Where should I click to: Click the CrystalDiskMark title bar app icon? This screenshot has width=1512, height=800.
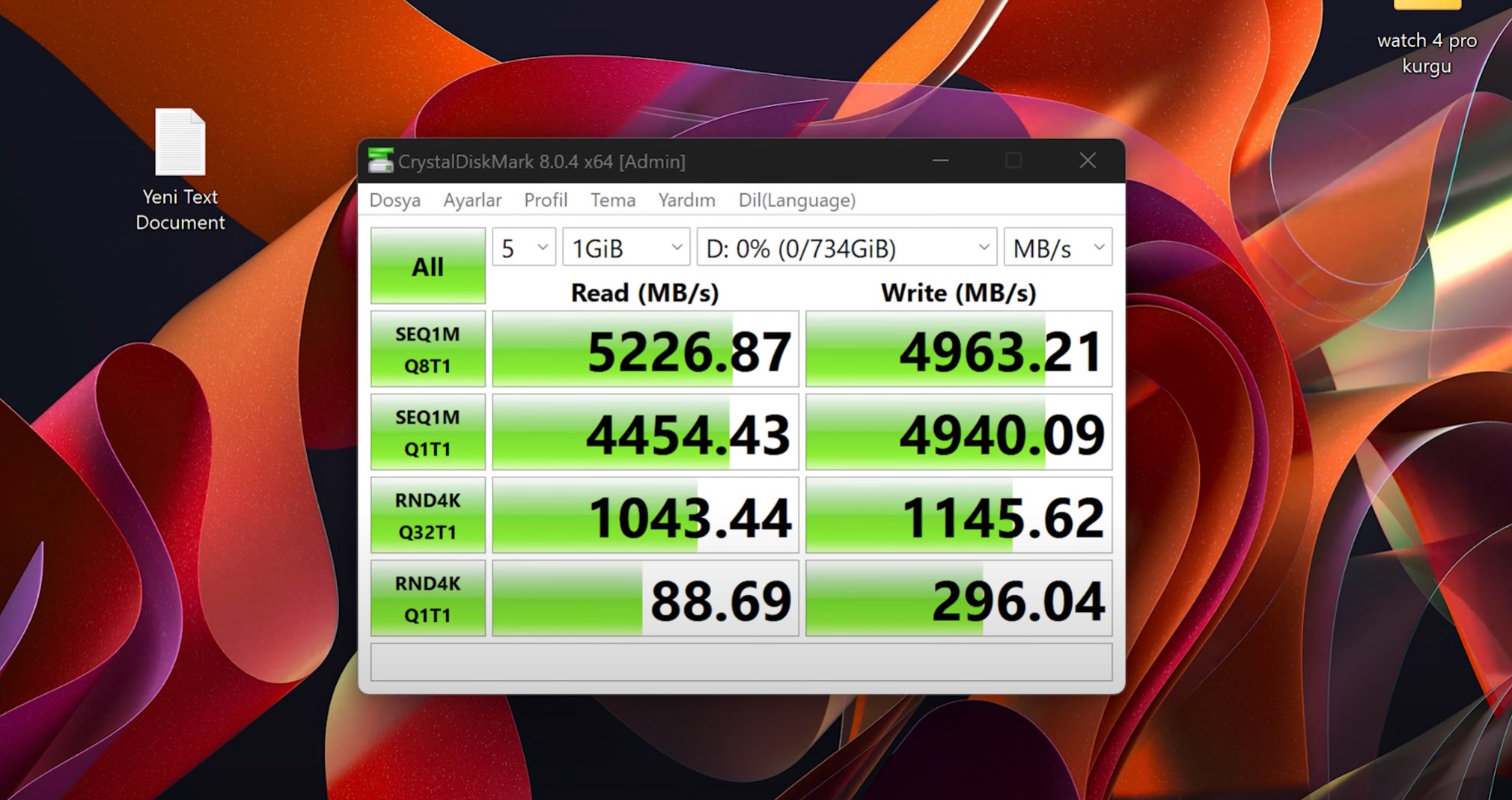click(x=381, y=161)
